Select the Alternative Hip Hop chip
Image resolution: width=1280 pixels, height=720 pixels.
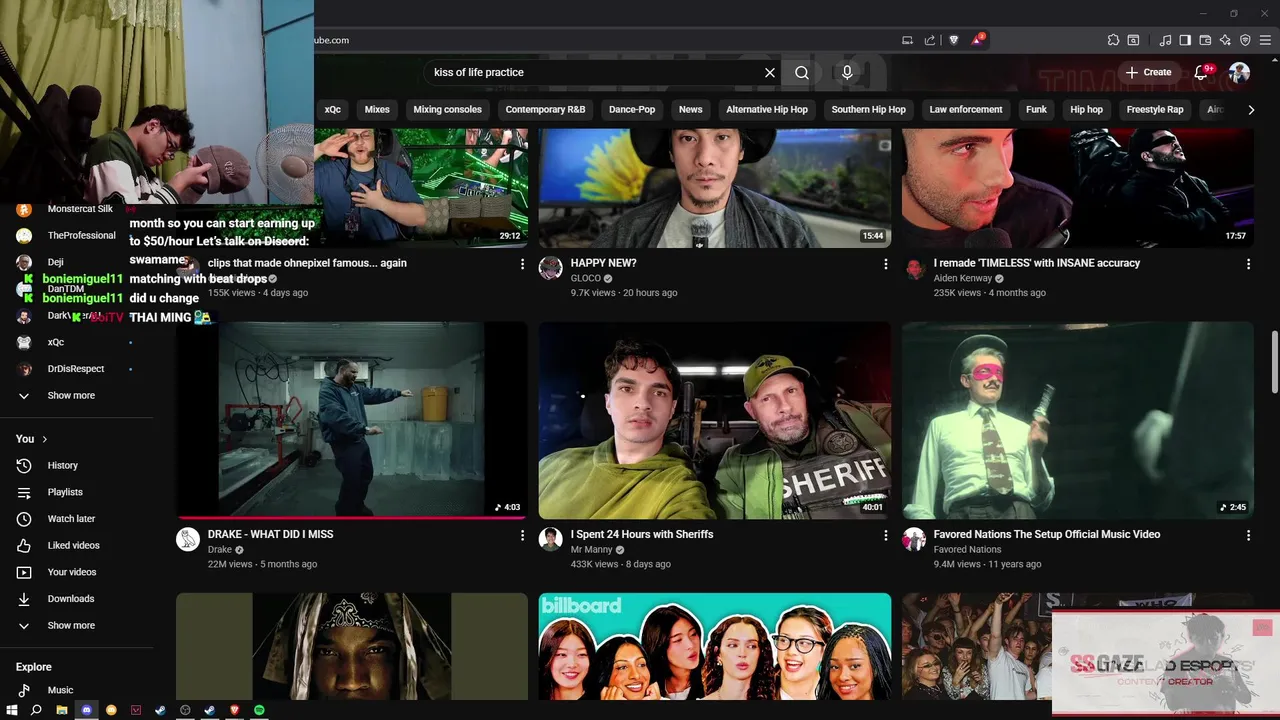(x=767, y=110)
